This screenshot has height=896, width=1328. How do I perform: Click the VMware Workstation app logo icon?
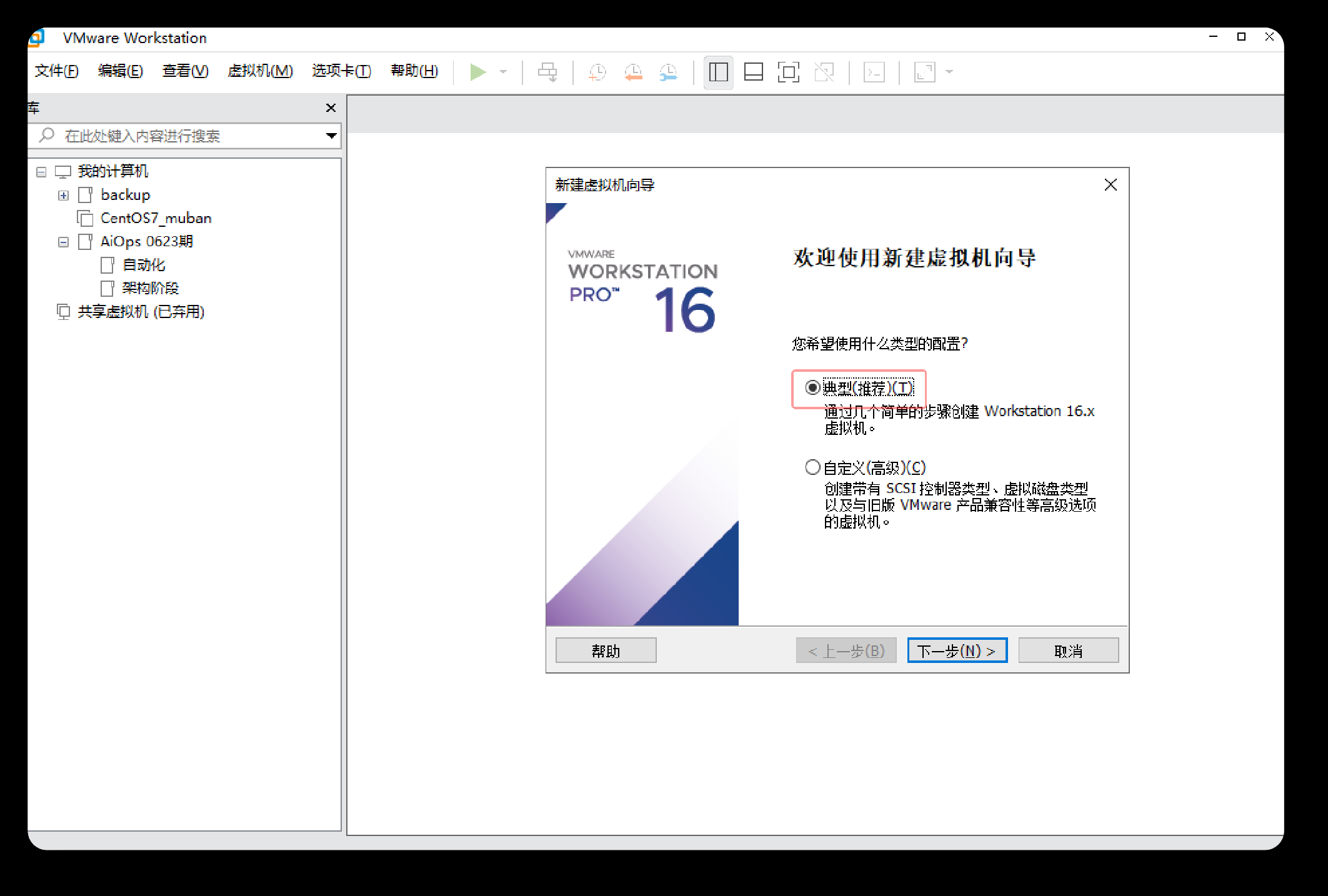pos(37,38)
